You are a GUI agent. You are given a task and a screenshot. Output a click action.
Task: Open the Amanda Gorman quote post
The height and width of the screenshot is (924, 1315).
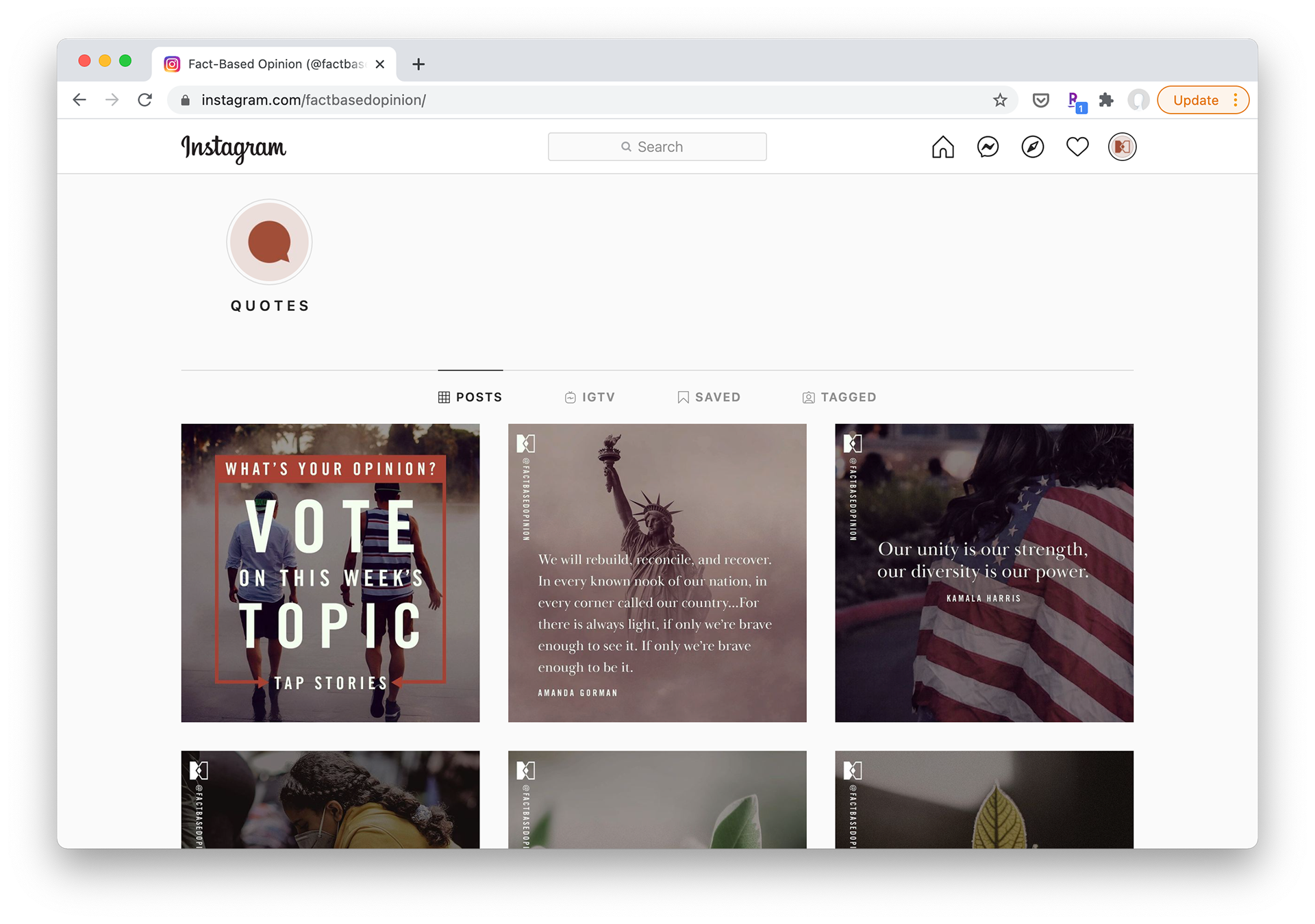[657, 573]
